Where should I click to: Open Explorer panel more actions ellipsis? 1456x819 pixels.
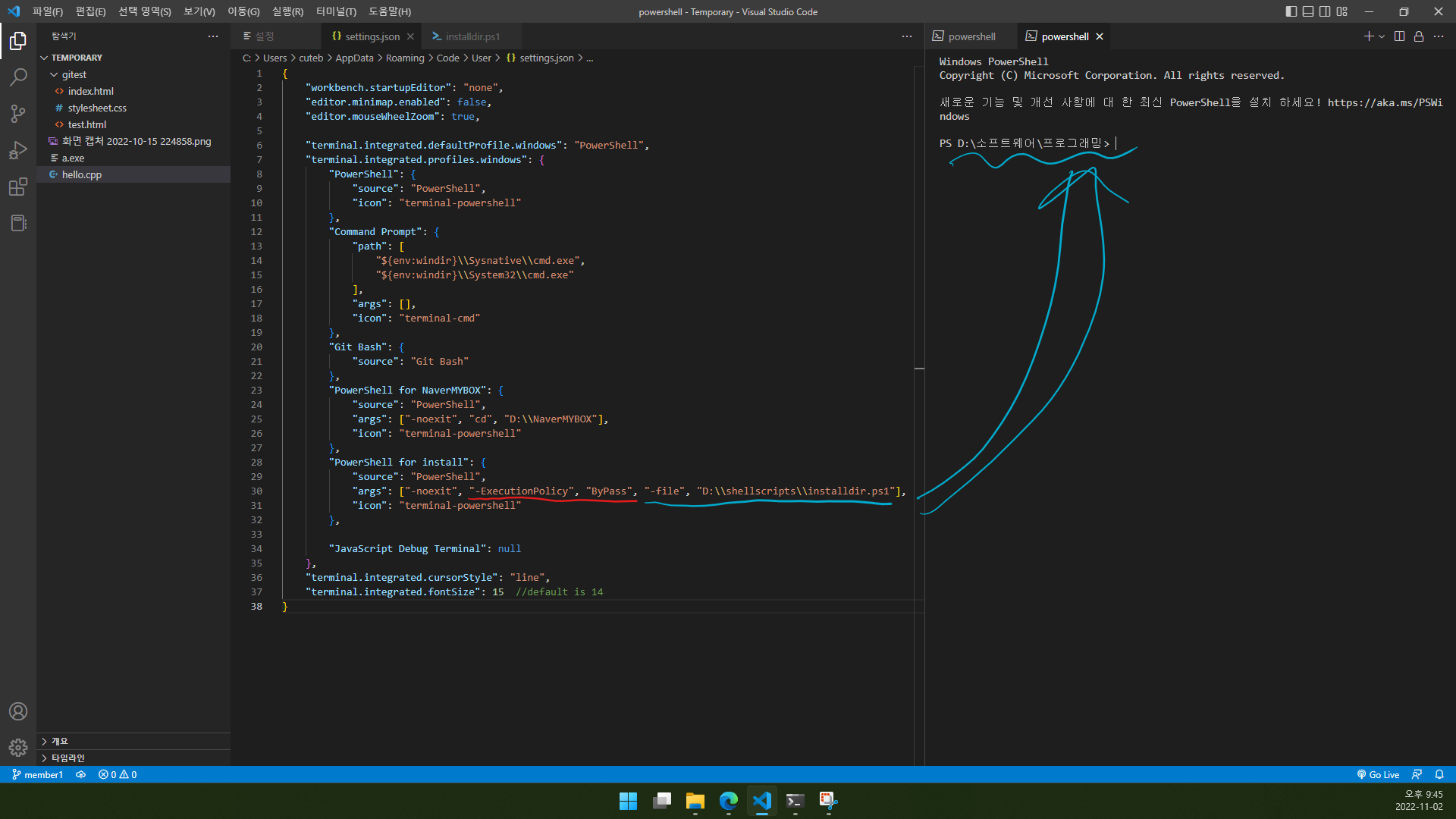click(213, 36)
